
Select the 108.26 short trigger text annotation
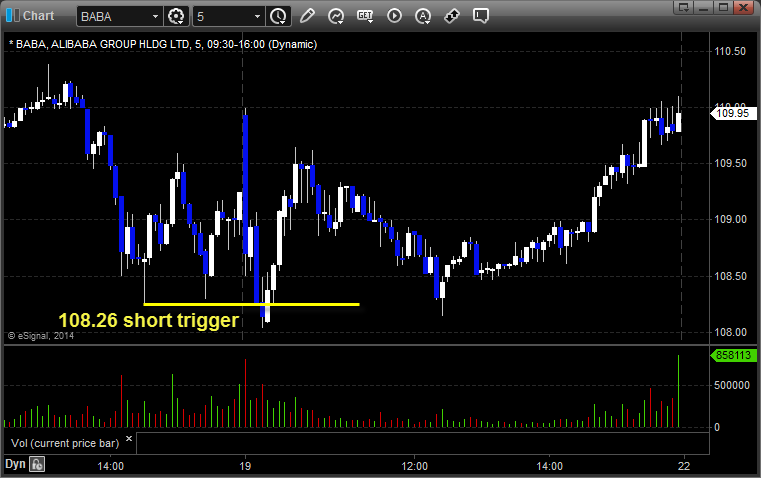click(x=149, y=320)
